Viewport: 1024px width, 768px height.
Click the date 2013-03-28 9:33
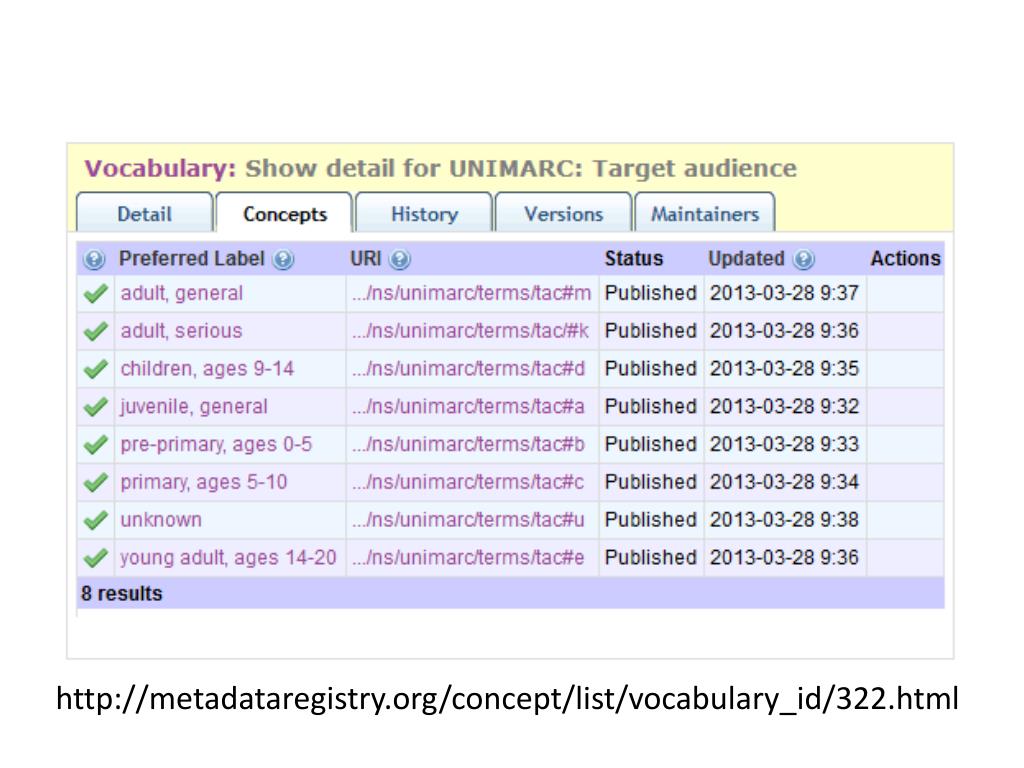(x=784, y=445)
